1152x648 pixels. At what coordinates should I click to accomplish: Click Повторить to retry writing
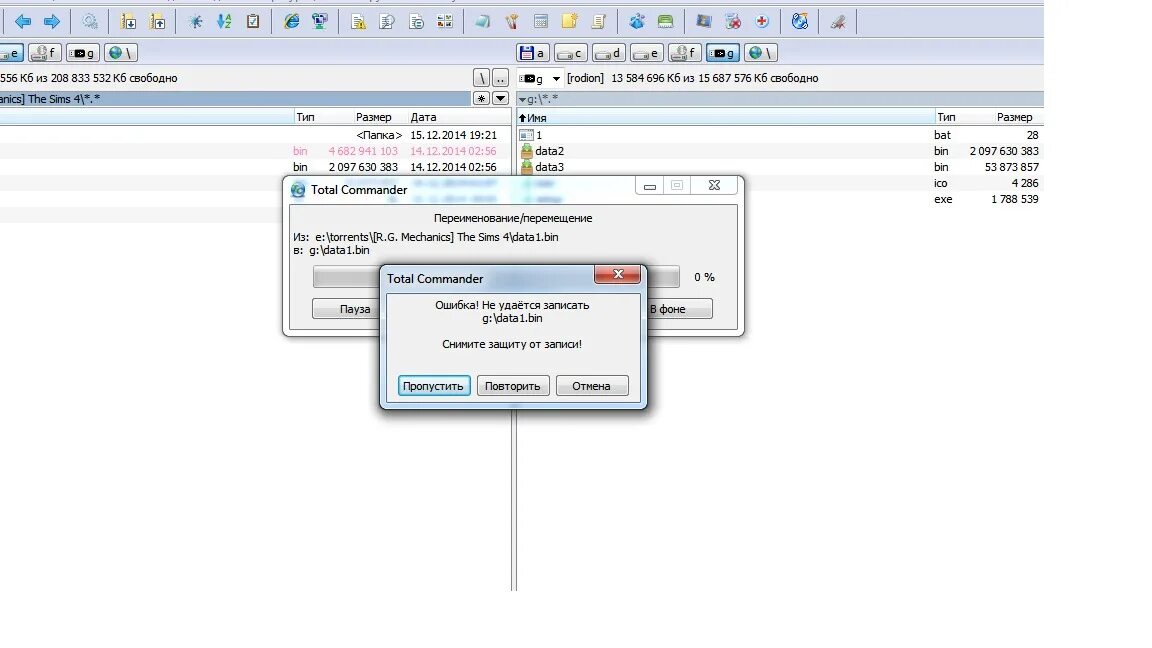coord(513,386)
